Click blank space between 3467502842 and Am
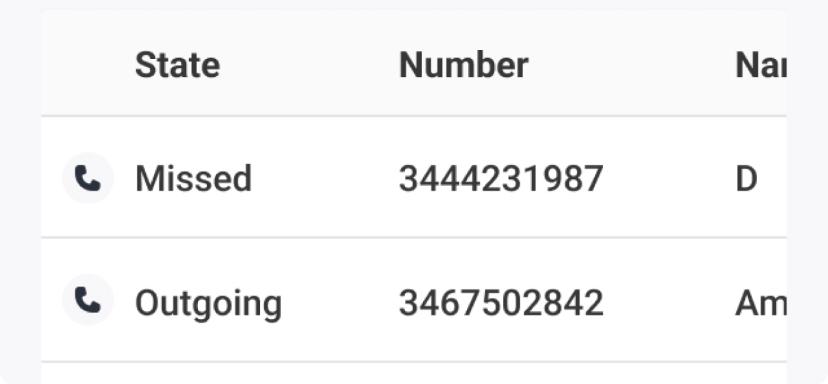 (669, 303)
